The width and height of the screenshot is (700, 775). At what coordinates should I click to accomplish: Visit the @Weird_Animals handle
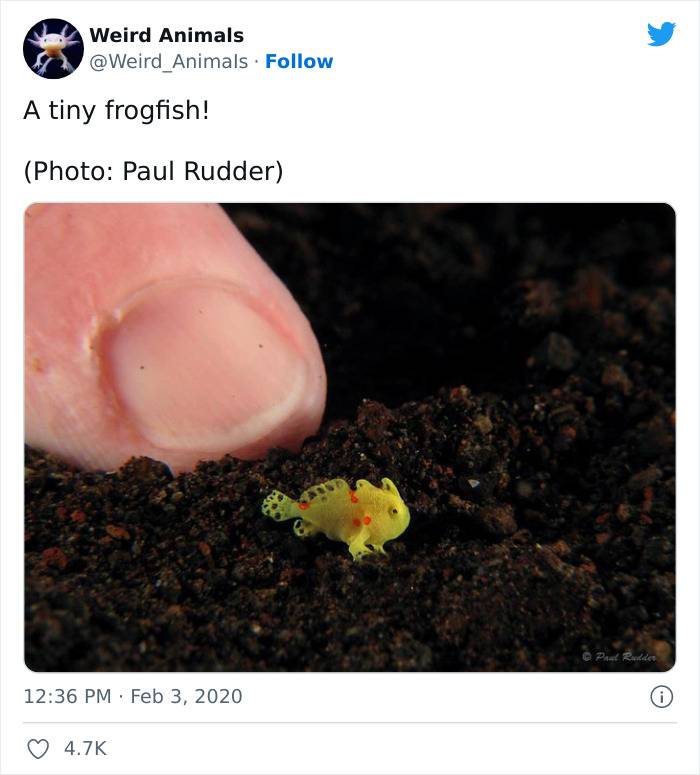click(x=169, y=62)
